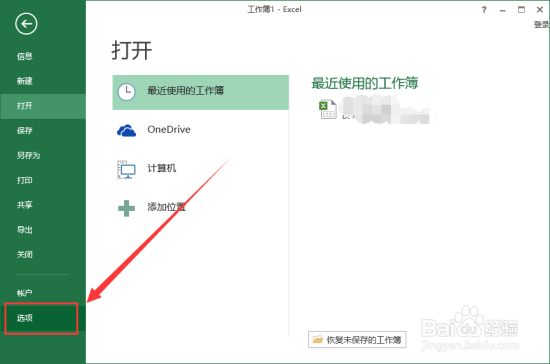
Task: Click the 计算机 computer icon
Action: [126, 169]
